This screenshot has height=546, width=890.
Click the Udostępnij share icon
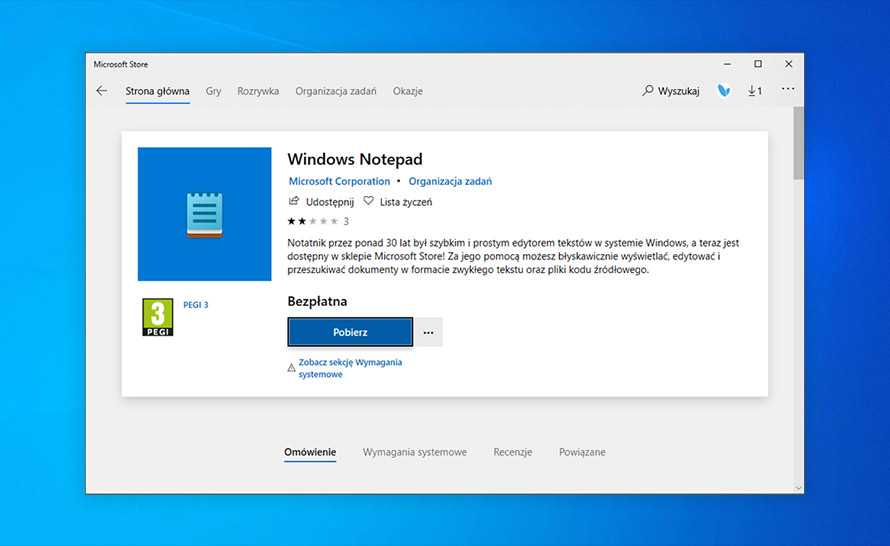coord(293,201)
